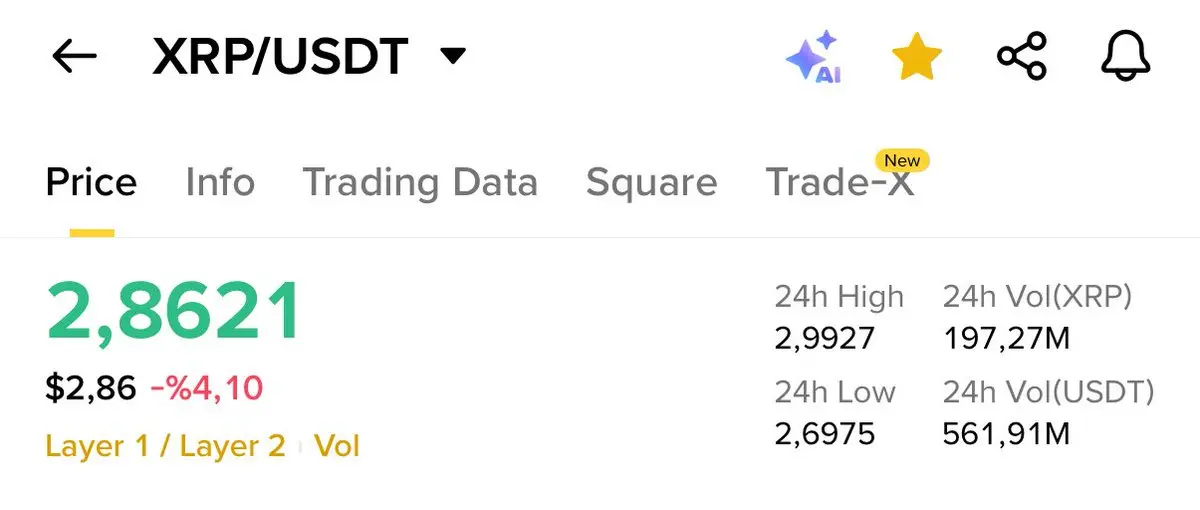
Task: Open the Layer 1 / Layer 2 tag link
Action: (165, 445)
